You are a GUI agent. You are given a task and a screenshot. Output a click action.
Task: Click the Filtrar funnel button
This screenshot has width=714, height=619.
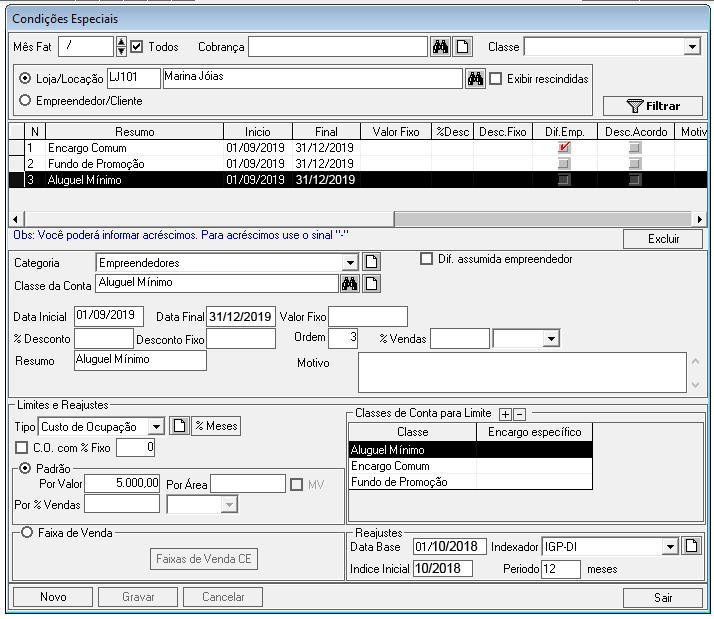tap(653, 106)
